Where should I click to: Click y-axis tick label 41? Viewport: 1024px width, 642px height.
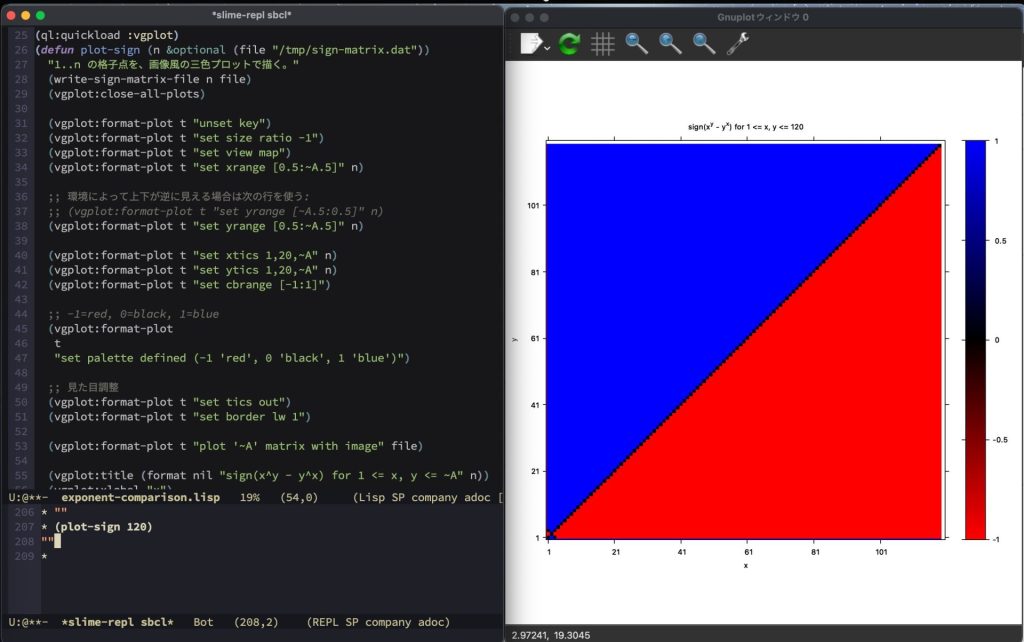tap(536, 405)
